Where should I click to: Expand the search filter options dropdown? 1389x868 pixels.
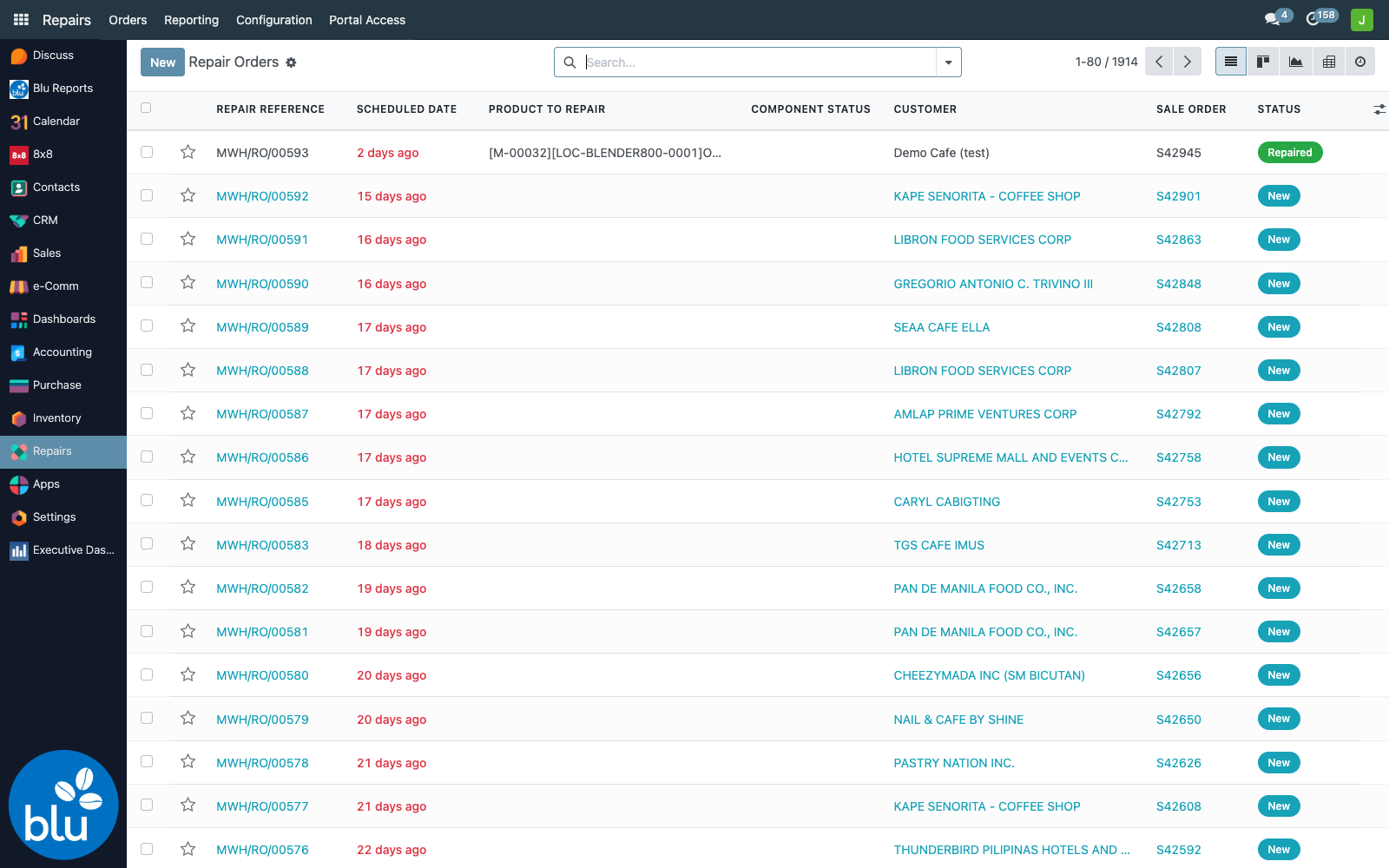[x=948, y=62]
